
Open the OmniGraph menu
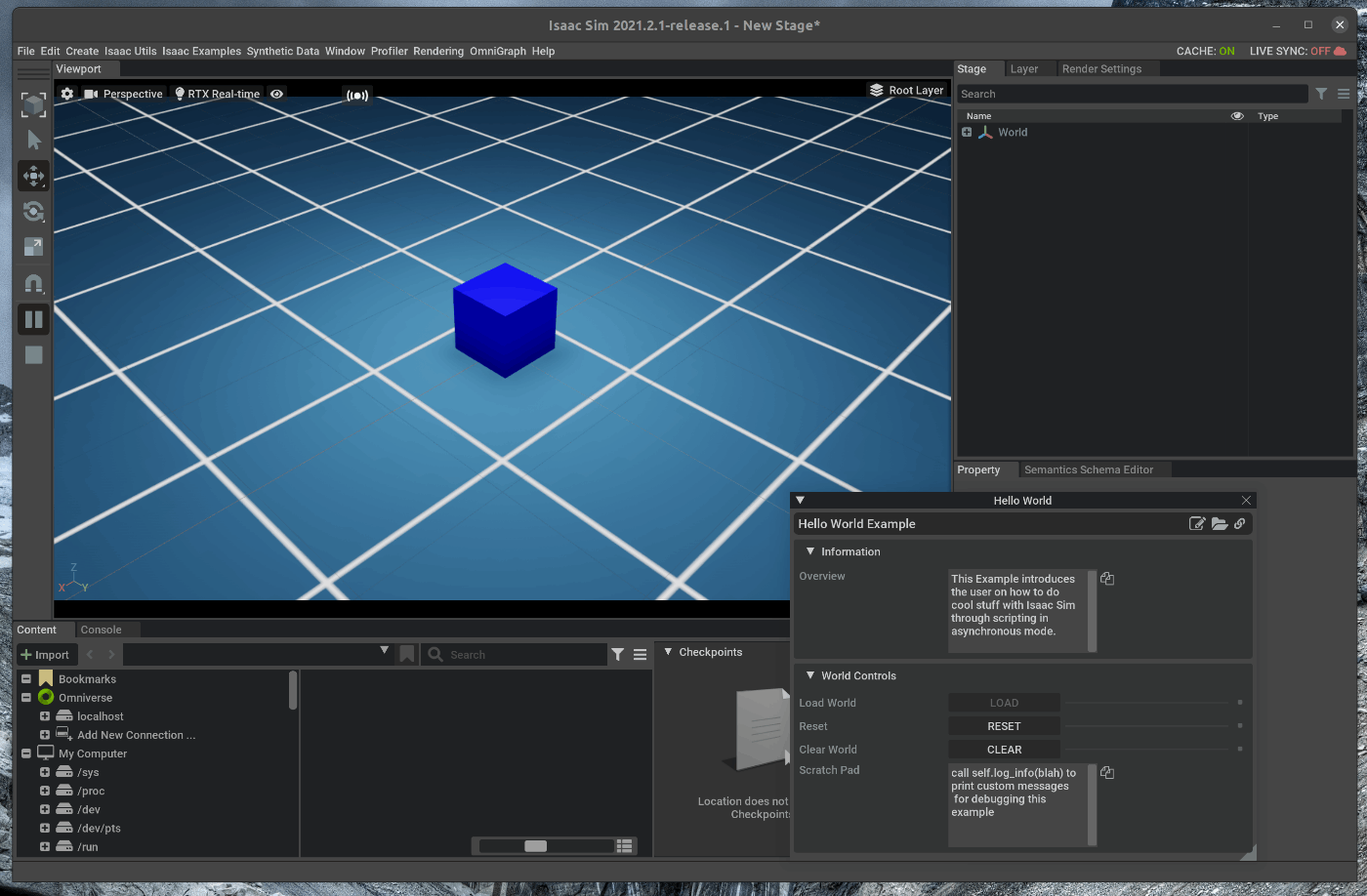498,51
